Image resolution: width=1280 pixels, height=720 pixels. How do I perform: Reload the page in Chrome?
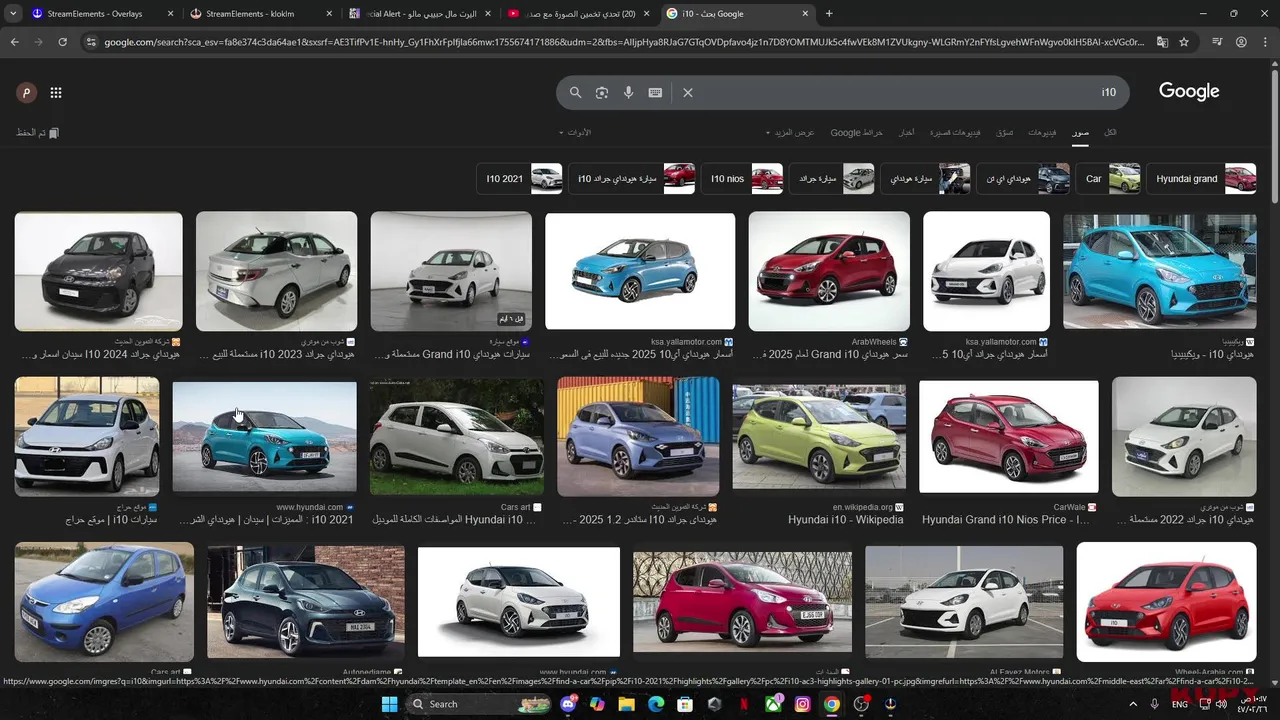click(62, 42)
